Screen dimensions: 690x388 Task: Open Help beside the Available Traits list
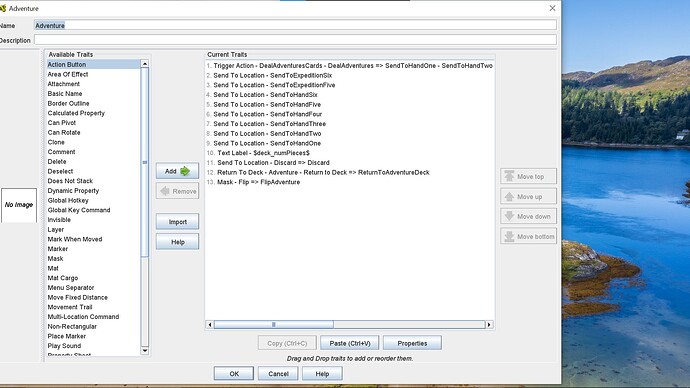pos(177,242)
